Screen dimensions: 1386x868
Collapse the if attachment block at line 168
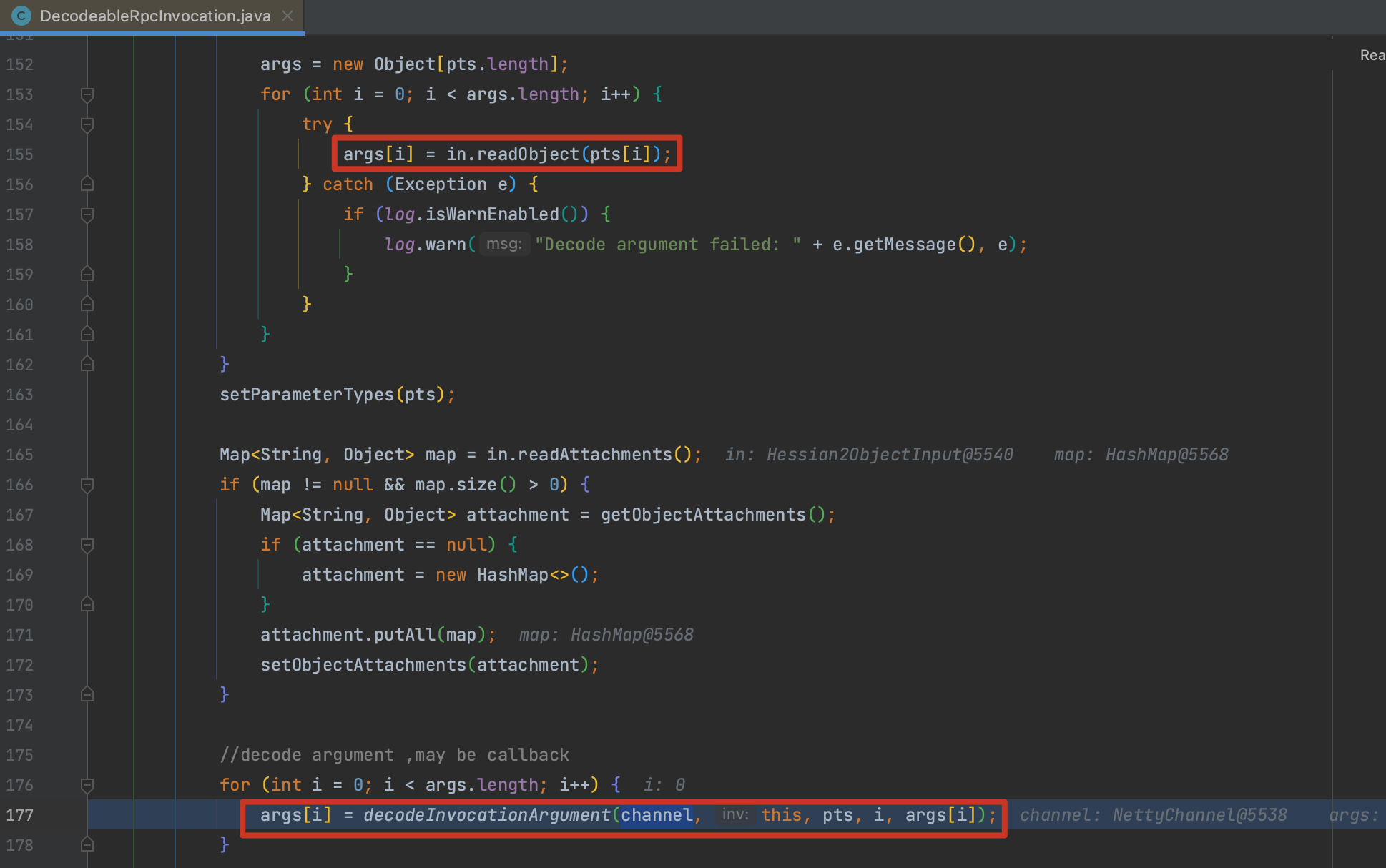pyautogui.click(x=87, y=545)
